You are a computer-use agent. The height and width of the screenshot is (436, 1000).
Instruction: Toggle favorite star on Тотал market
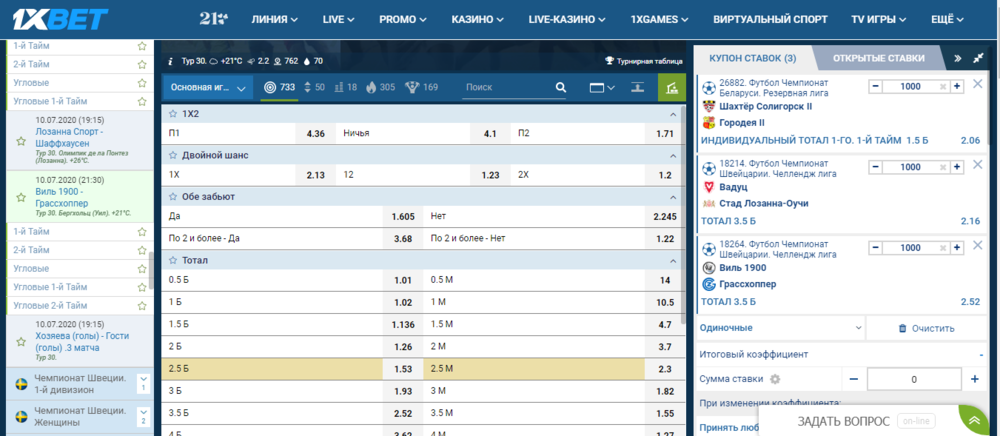[173, 260]
